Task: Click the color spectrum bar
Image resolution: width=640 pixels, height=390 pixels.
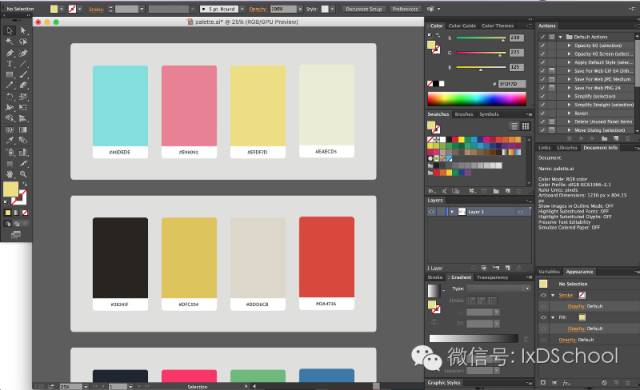Action: point(477,99)
